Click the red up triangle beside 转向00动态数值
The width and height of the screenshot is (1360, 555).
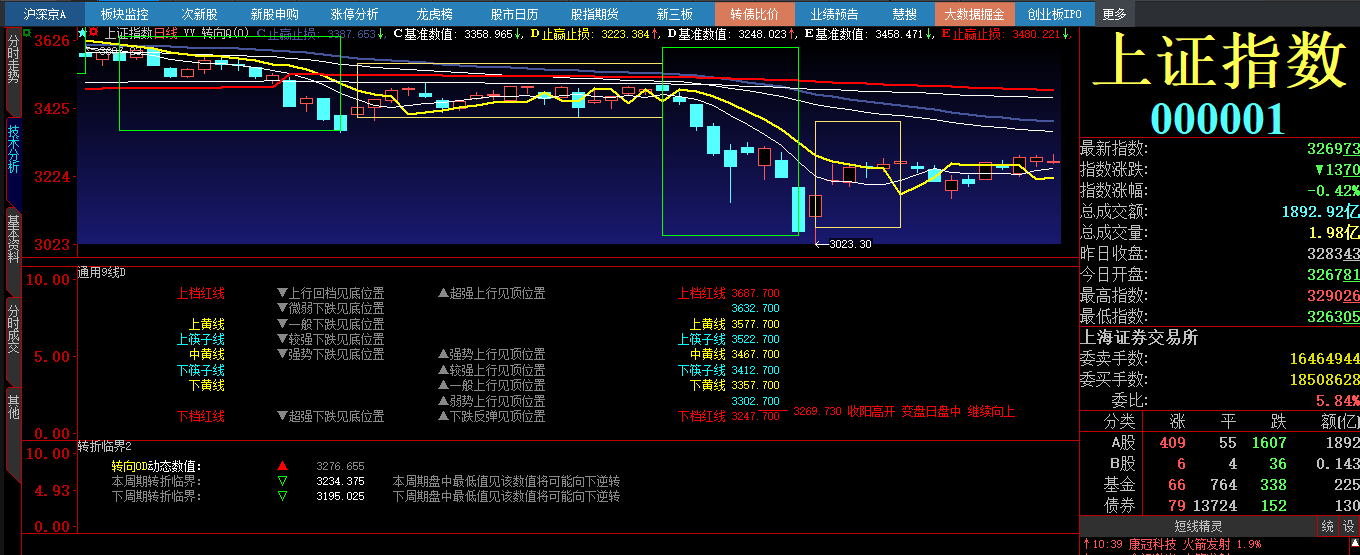point(282,466)
